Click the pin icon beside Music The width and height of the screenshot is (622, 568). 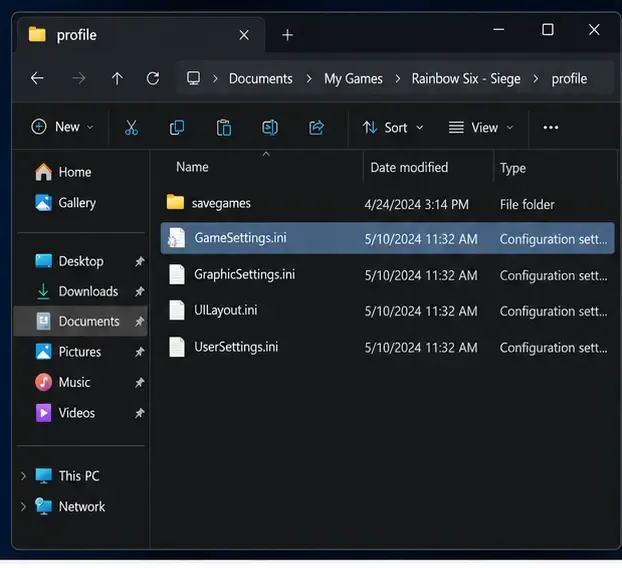pyautogui.click(x=139, y=383)
